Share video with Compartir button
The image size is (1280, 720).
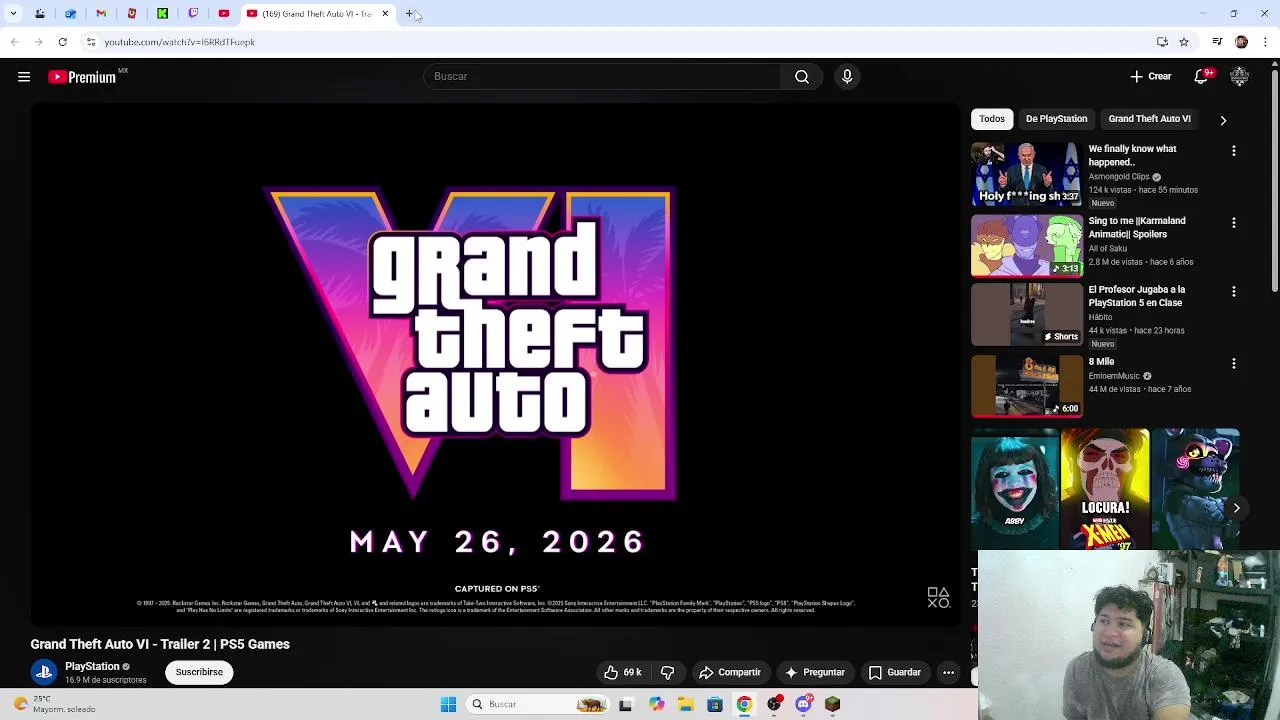coord(730,673)
